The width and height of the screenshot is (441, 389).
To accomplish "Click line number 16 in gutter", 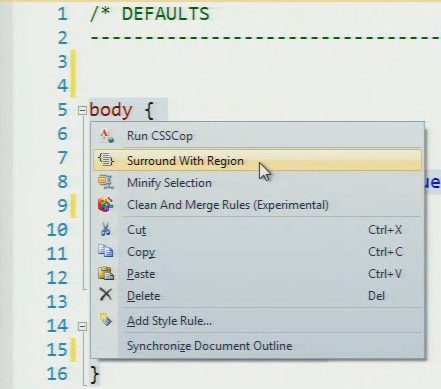I will pos(57,374).
